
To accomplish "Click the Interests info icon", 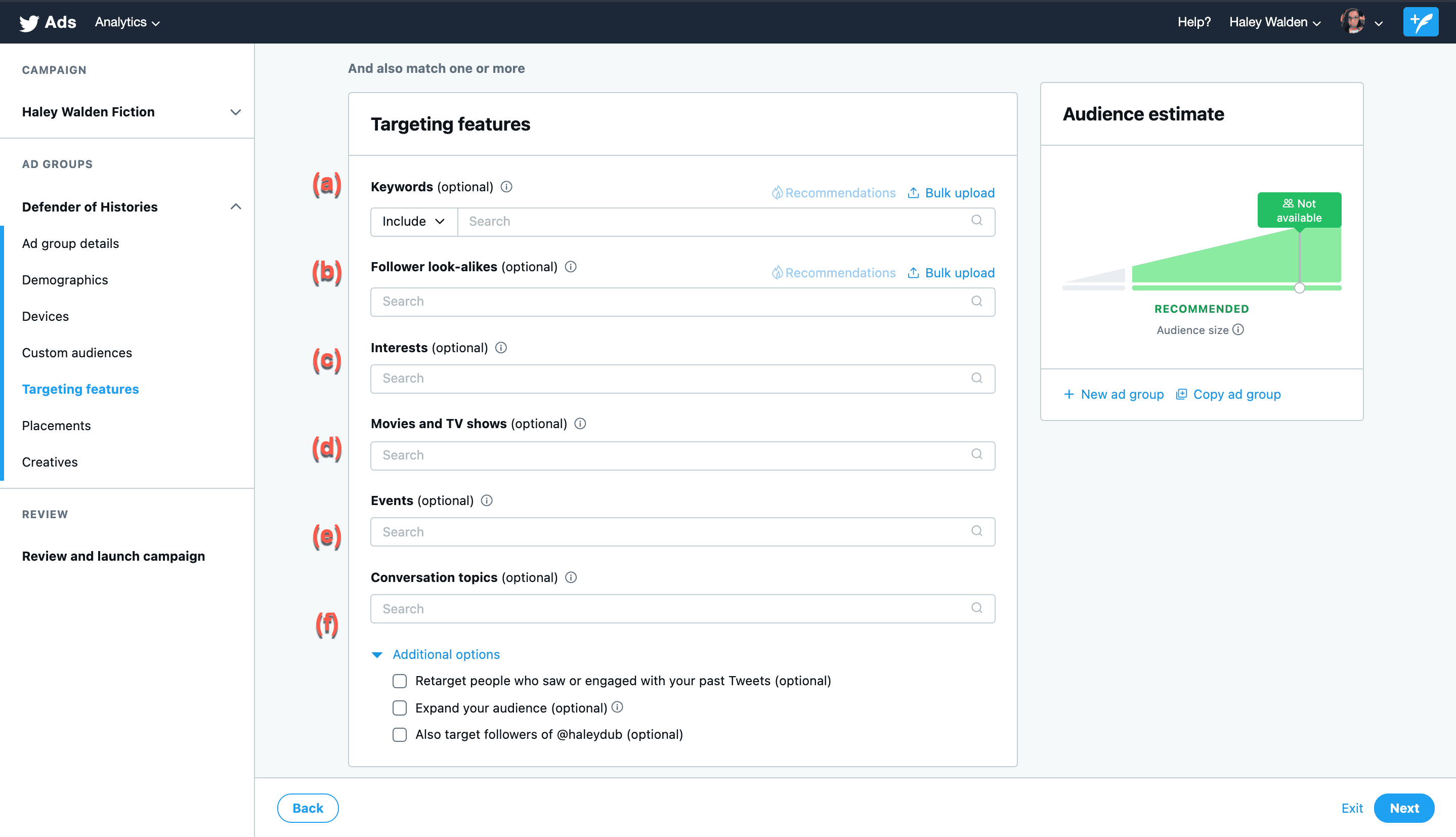I will (x=501, y=348).
